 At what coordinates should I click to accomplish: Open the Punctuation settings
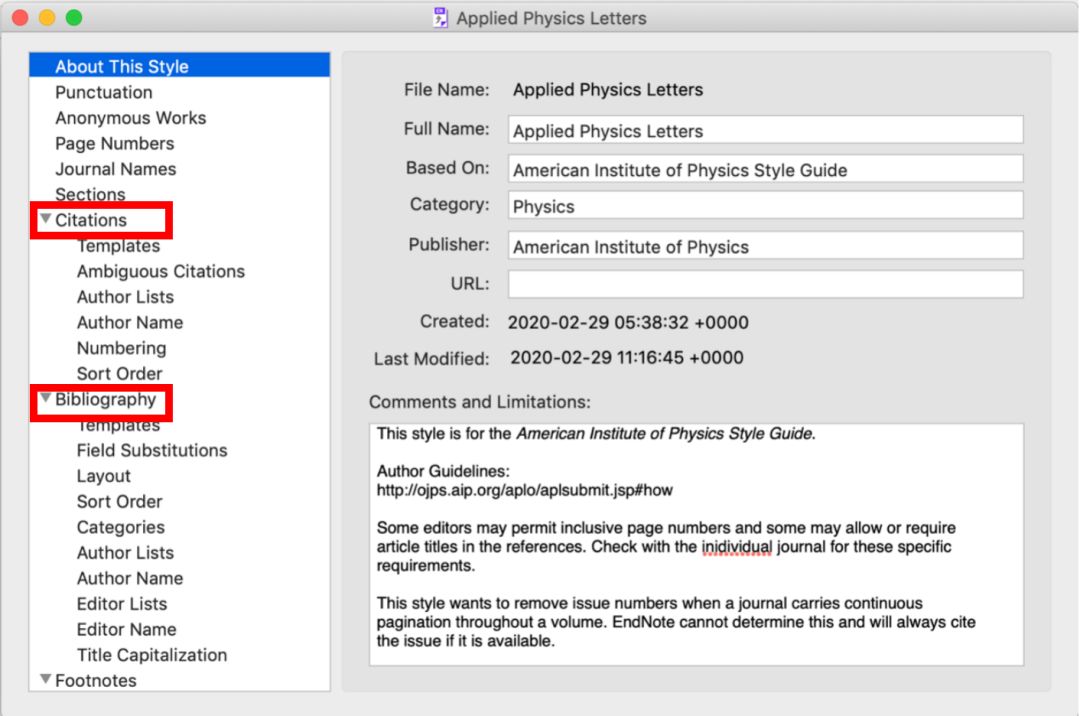103,92
